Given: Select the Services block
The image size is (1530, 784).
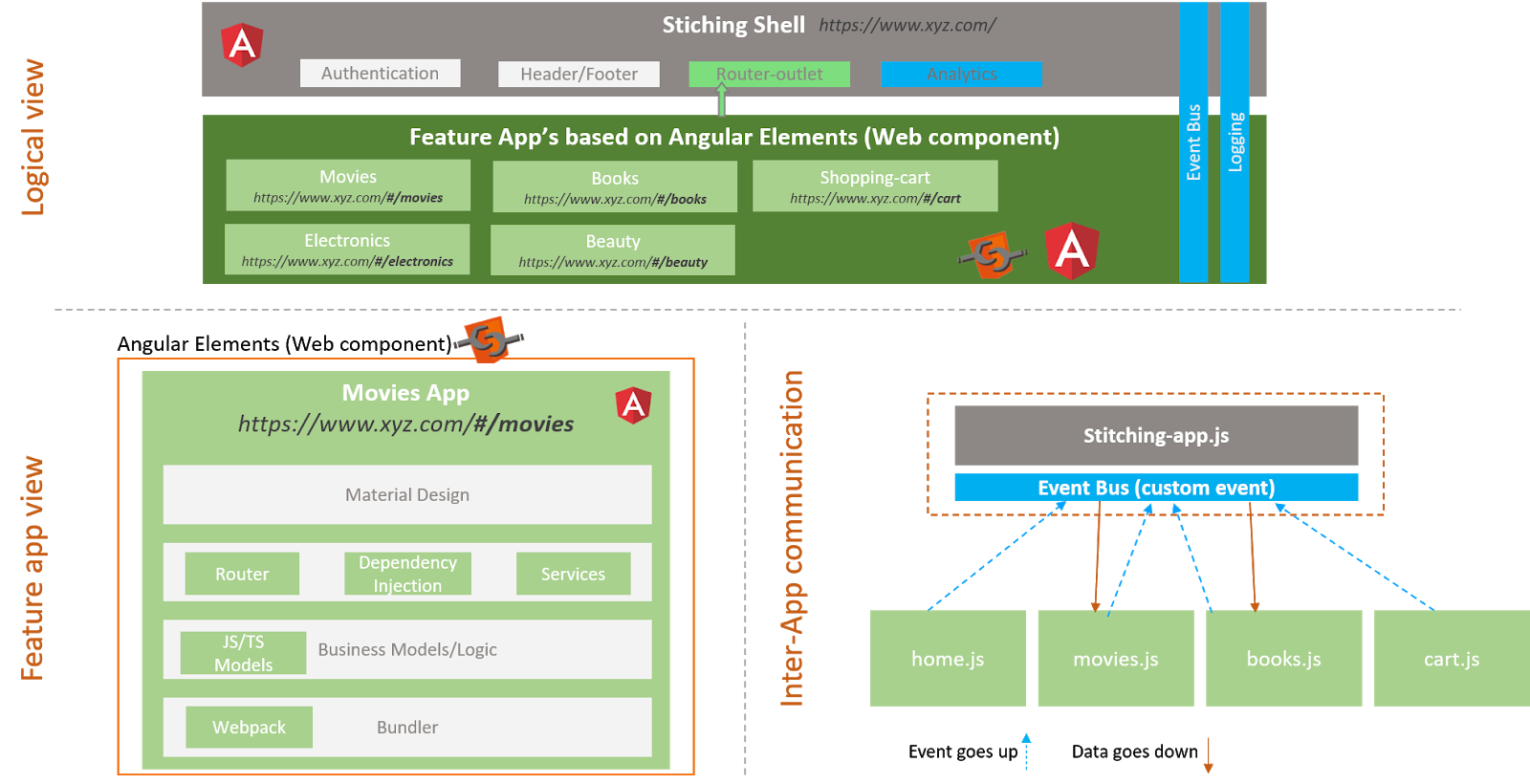Looking at the screenshot, I should 573,574.
